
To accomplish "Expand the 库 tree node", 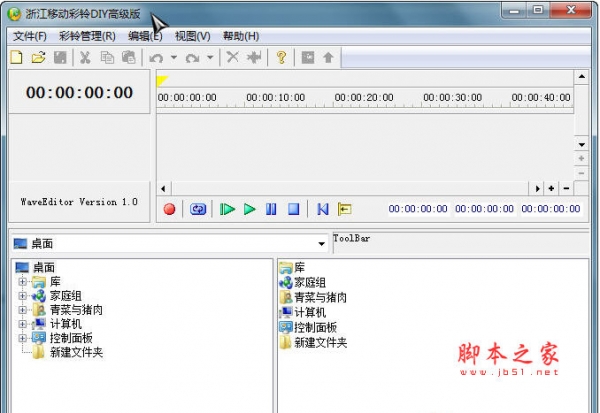I will point(22,282).
